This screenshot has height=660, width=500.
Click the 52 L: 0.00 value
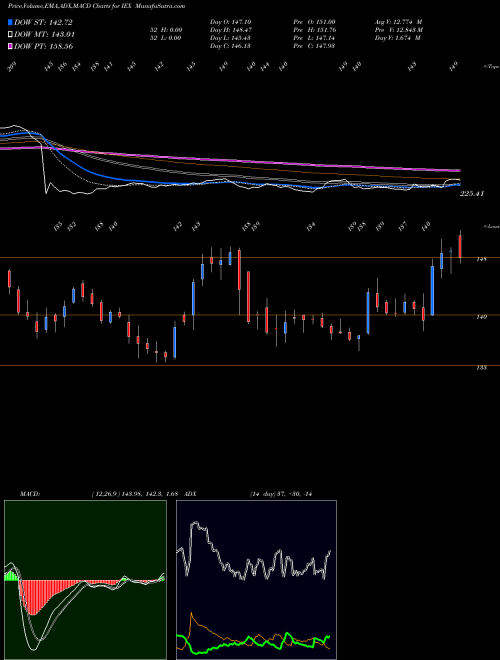tap(165, 38)
